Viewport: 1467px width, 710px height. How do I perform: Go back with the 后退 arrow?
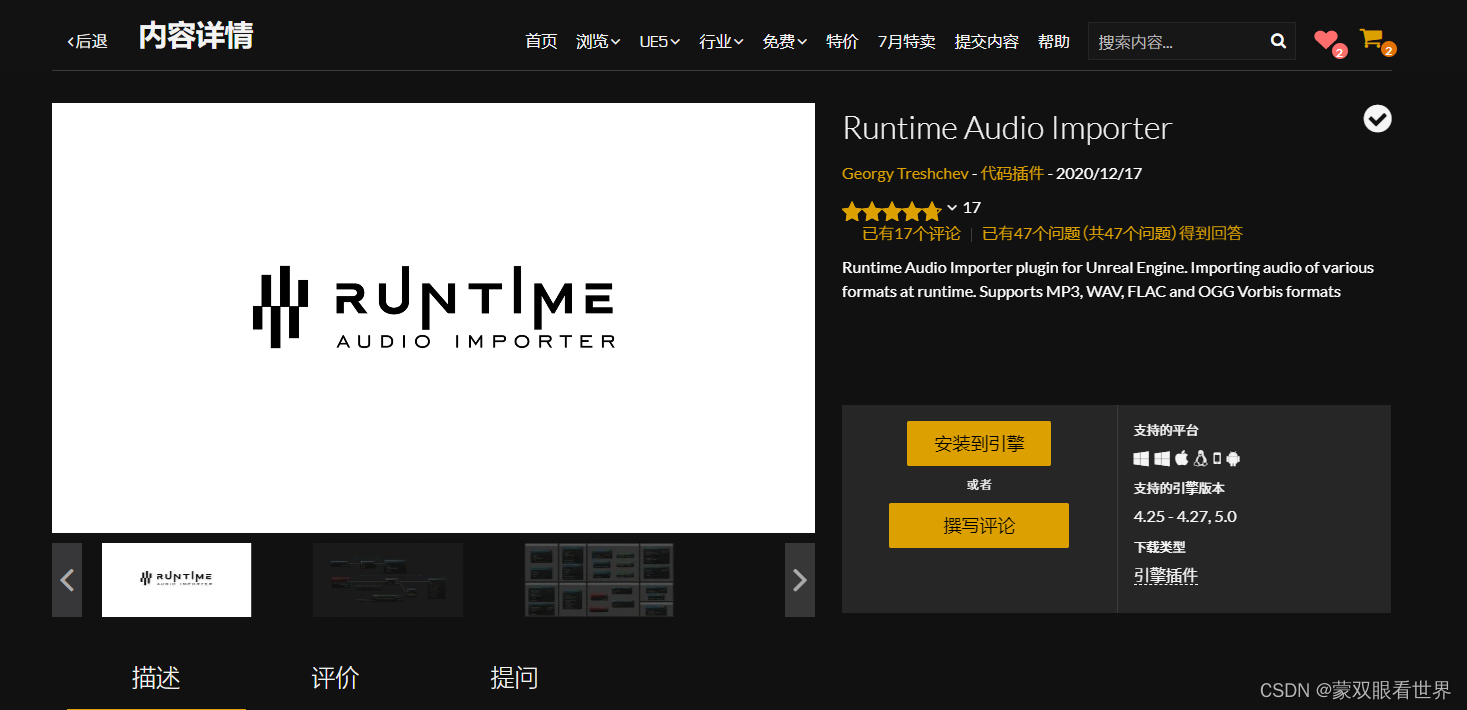coord(87,41)
